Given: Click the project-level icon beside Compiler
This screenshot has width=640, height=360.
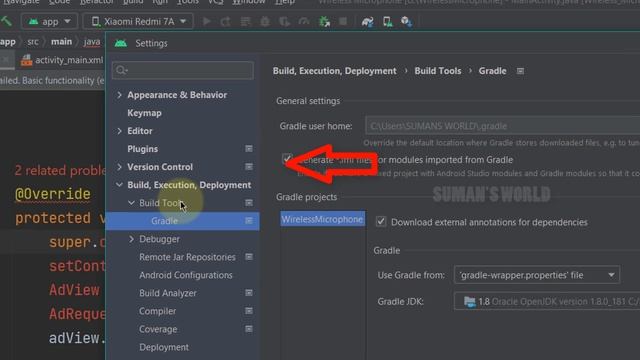Looking at the screenshot, I should pos(249,311).
